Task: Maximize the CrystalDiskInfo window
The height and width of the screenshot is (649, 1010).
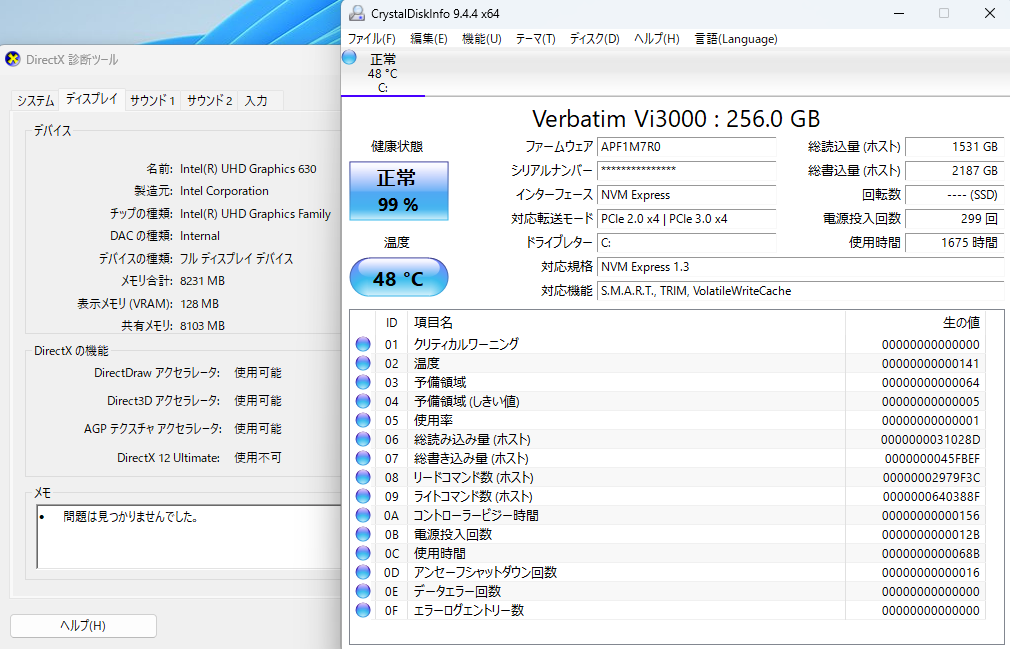Action: 944,14
